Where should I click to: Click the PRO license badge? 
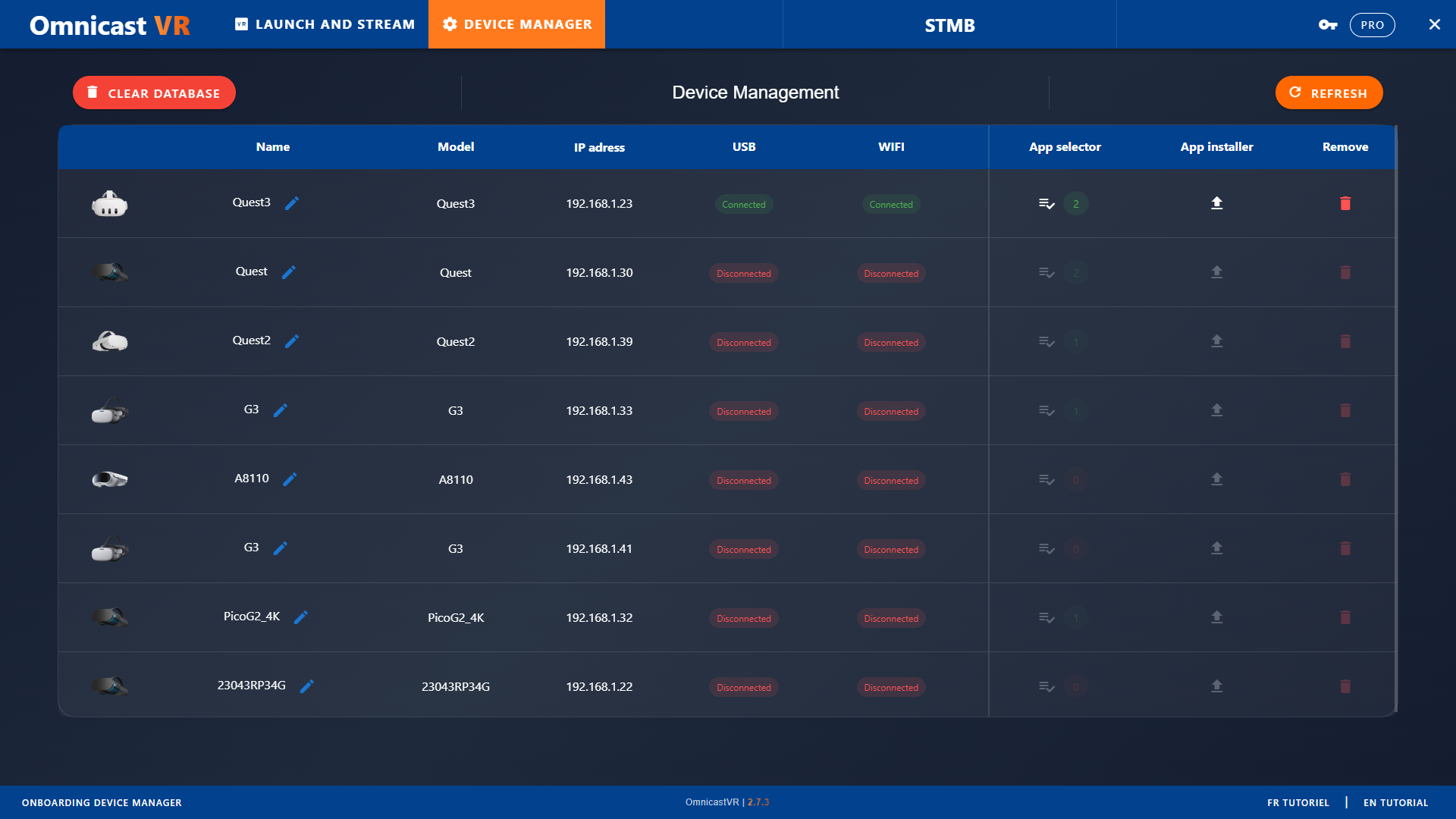tap(1372, 25)
